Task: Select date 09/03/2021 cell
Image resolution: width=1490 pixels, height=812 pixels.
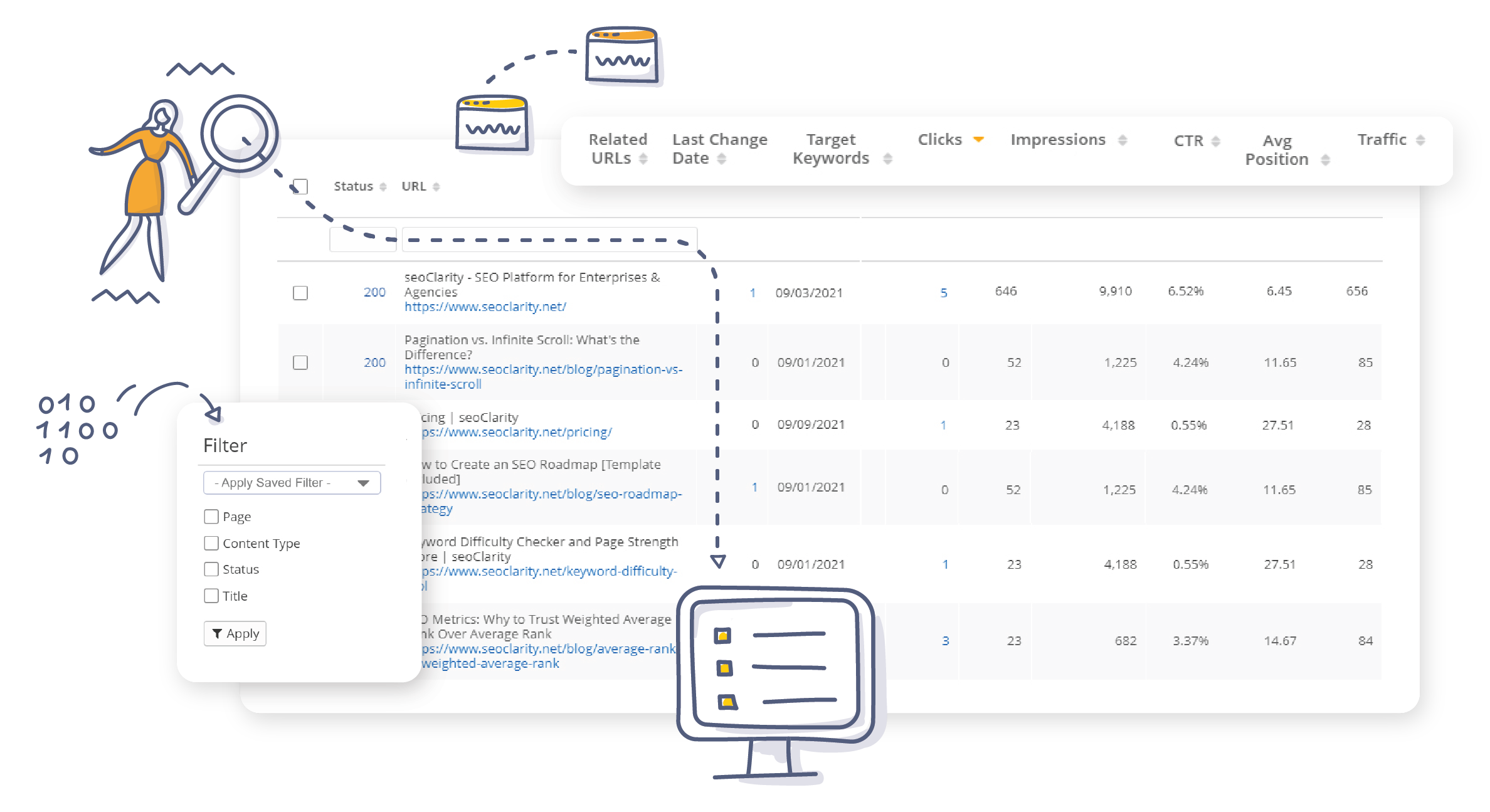Action: click(x=809, y=293)
